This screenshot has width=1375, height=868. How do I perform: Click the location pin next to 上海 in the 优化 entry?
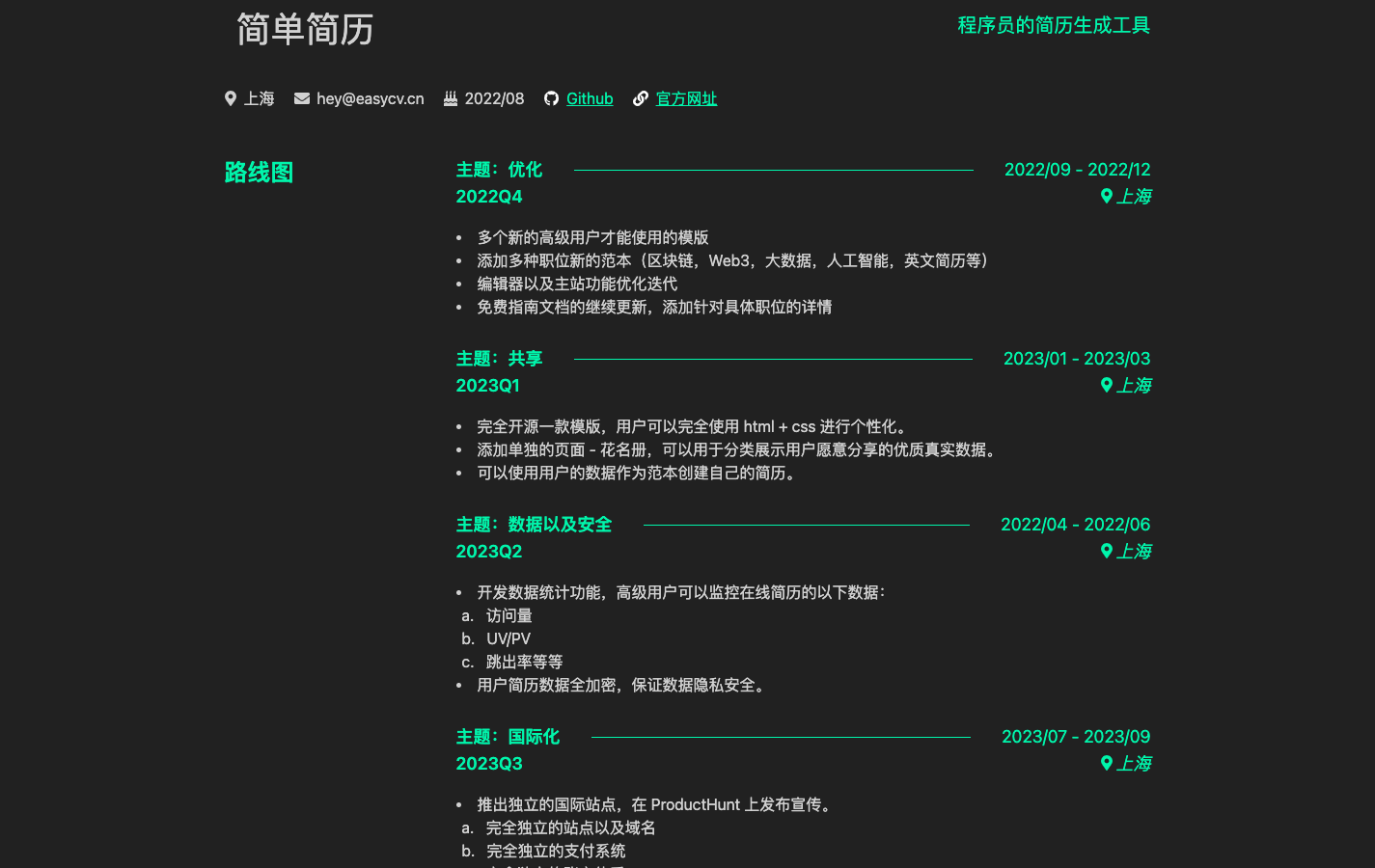(1107, 196)
